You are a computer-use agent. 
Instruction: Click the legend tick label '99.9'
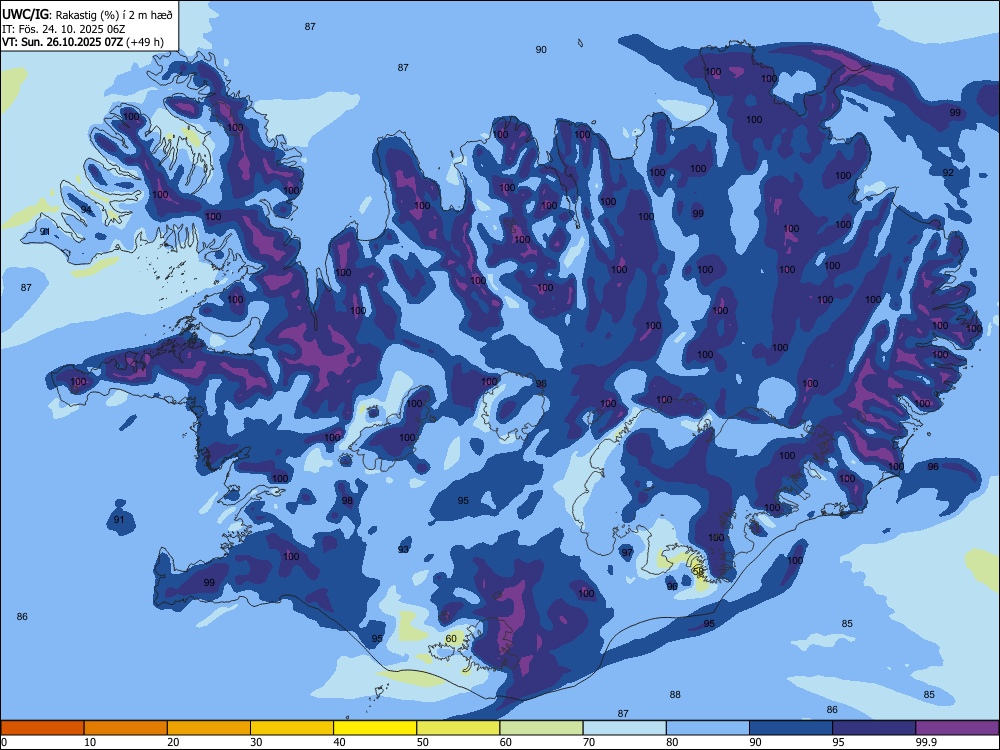click(926, 742)
